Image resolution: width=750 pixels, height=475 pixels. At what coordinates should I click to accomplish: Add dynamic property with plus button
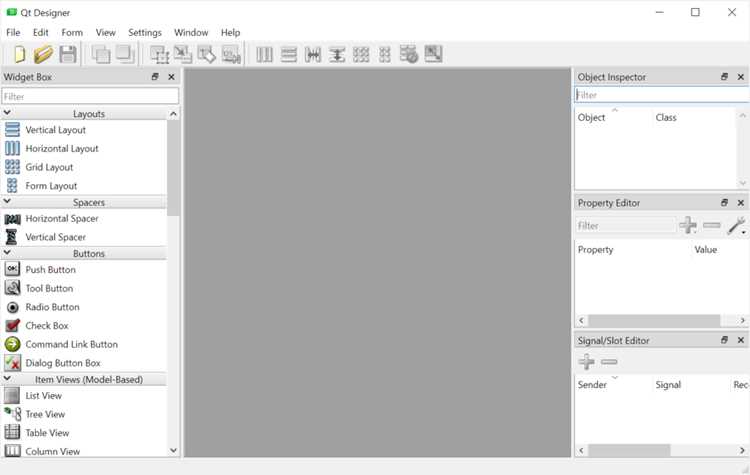tap(688, 225)
